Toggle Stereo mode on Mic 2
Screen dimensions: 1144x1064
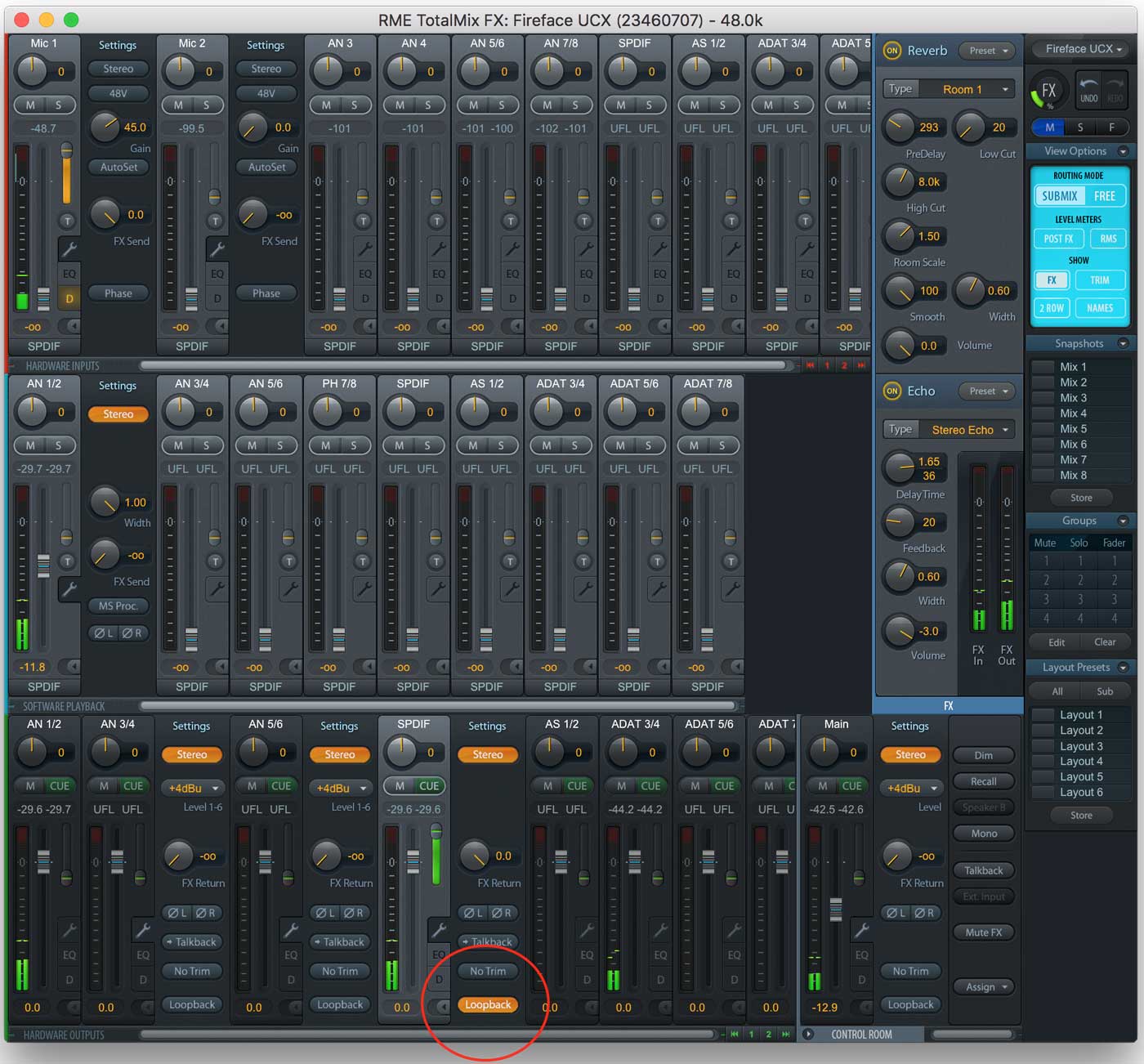coord(266,69)
